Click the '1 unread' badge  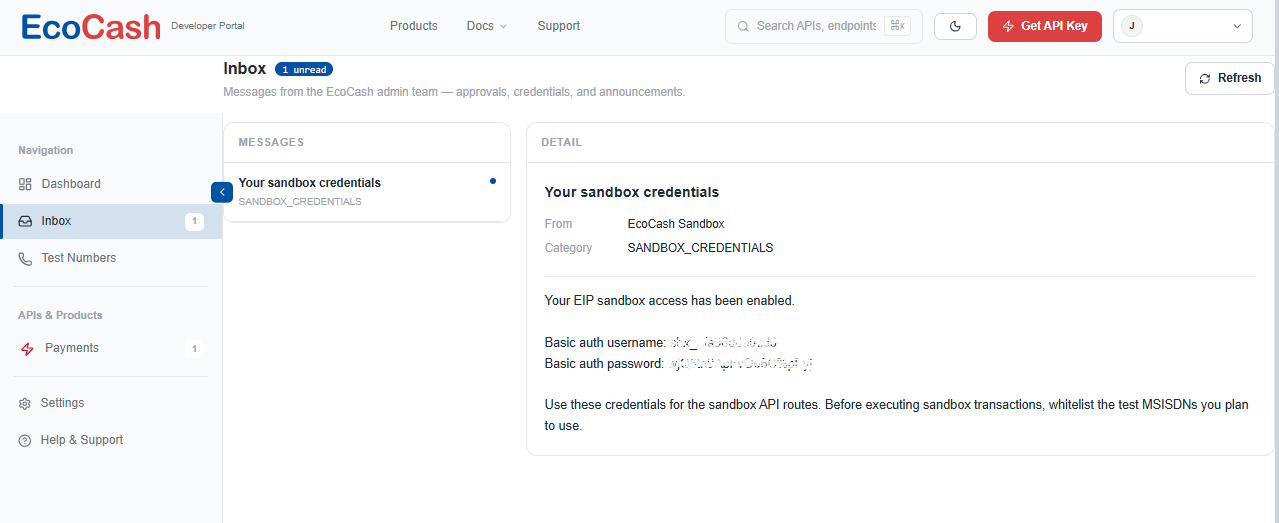click(304, 70)
